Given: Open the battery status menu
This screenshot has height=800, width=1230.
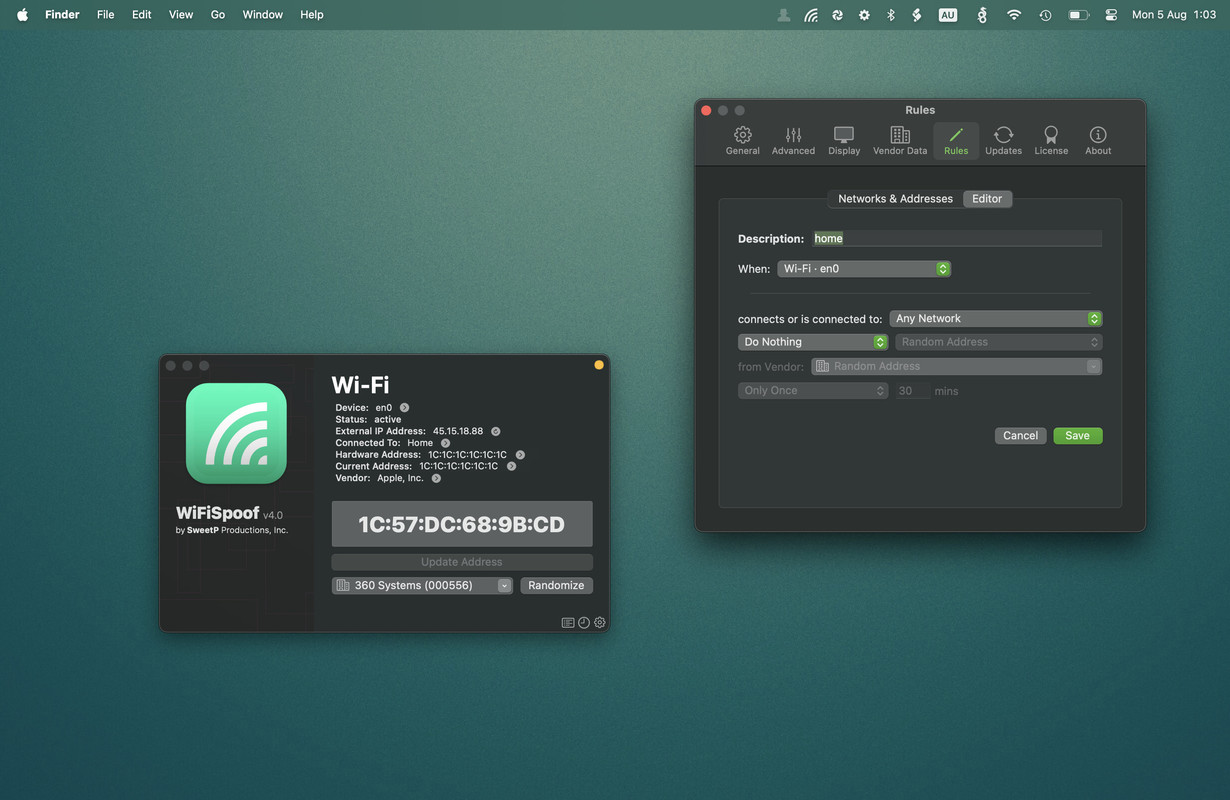Looking at the screenshot, I should 1078,15.
